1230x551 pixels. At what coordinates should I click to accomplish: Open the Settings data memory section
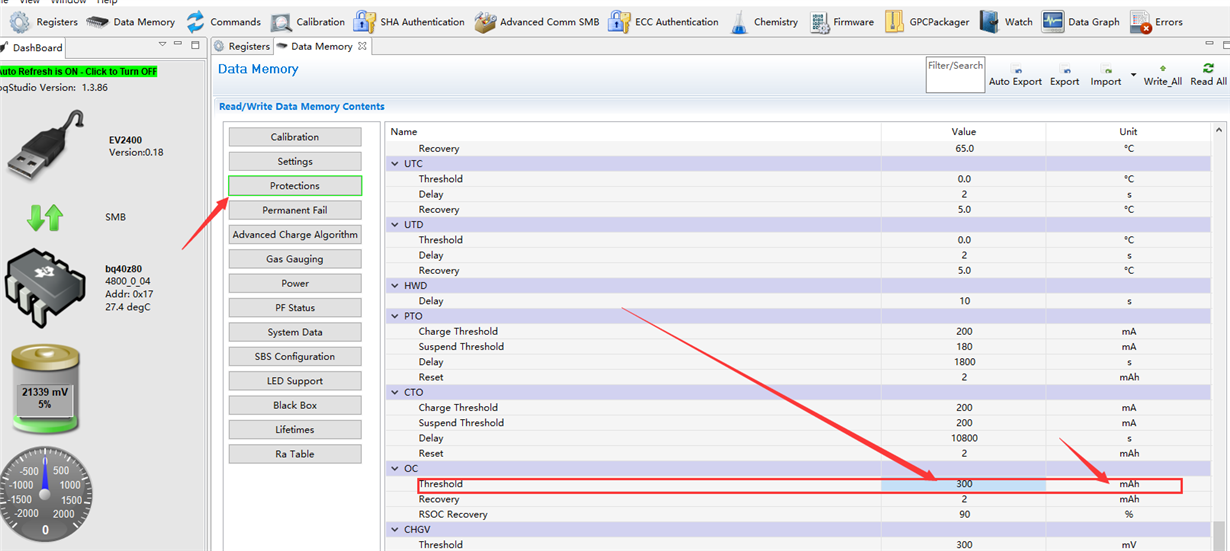click(x=295, y=161)
